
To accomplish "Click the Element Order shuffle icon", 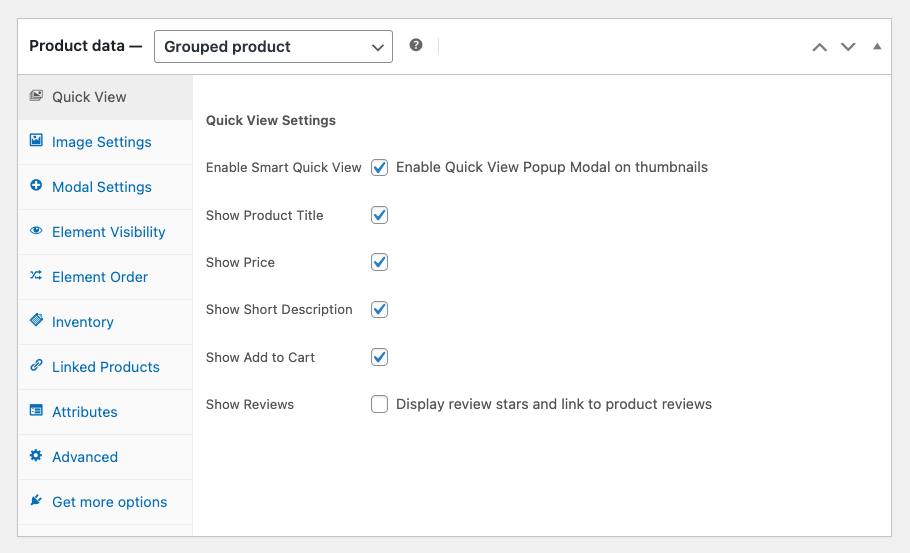I will pyautogui.click(x=36, y=276).
